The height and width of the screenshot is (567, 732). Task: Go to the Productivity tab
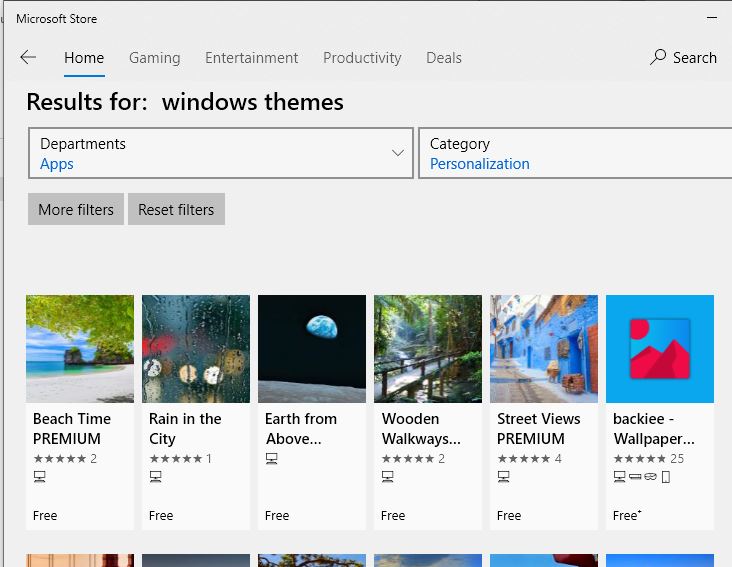point(362,58)
